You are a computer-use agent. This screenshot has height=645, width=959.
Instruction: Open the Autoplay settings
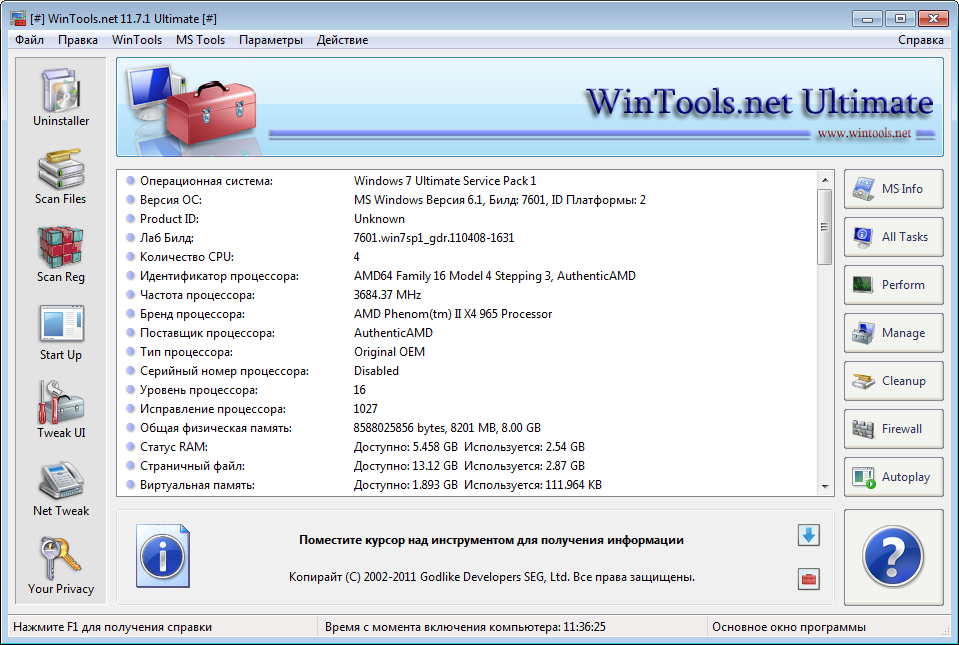click(x=894, y=477)
